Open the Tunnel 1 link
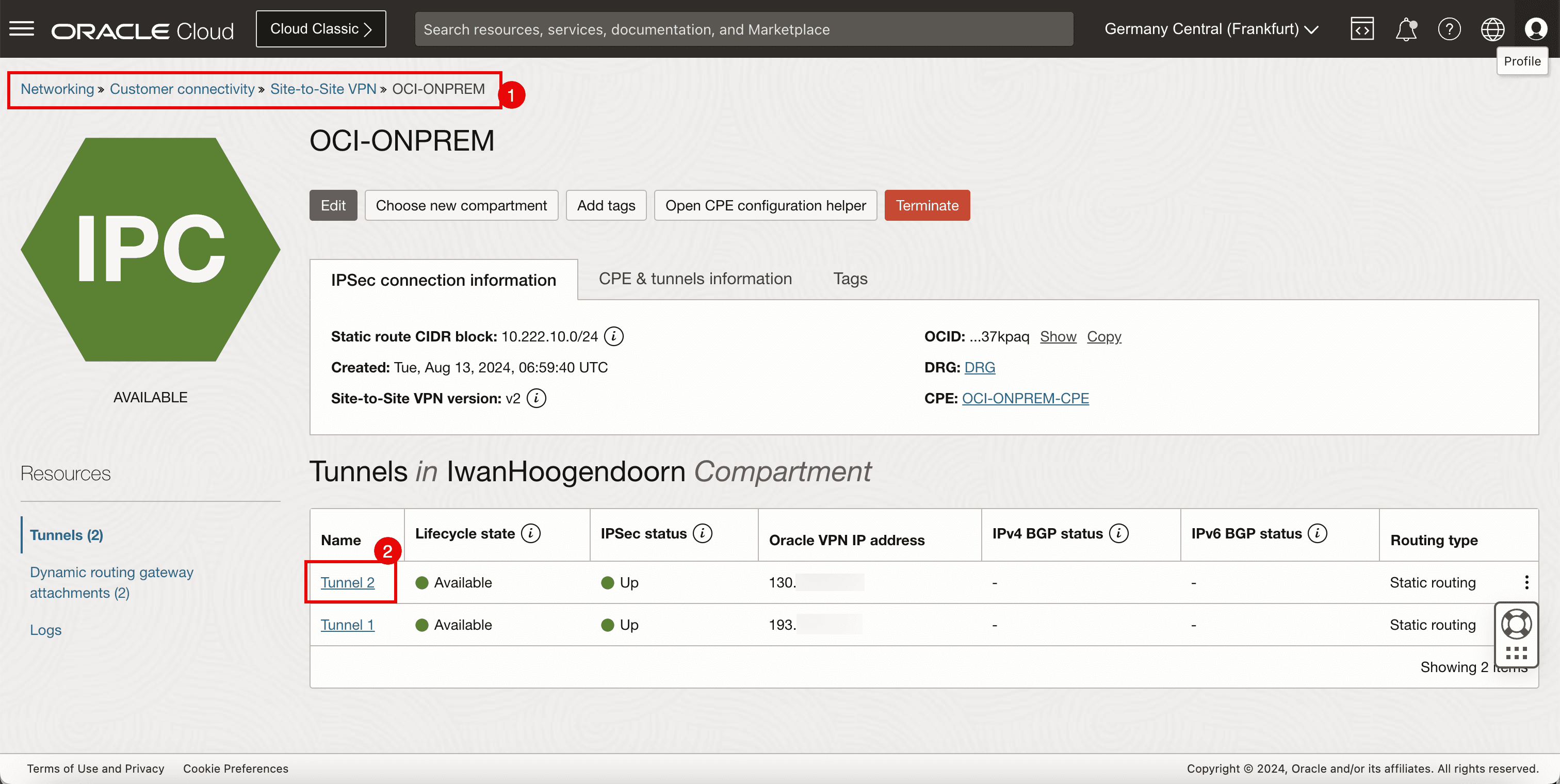 (347, 625)
